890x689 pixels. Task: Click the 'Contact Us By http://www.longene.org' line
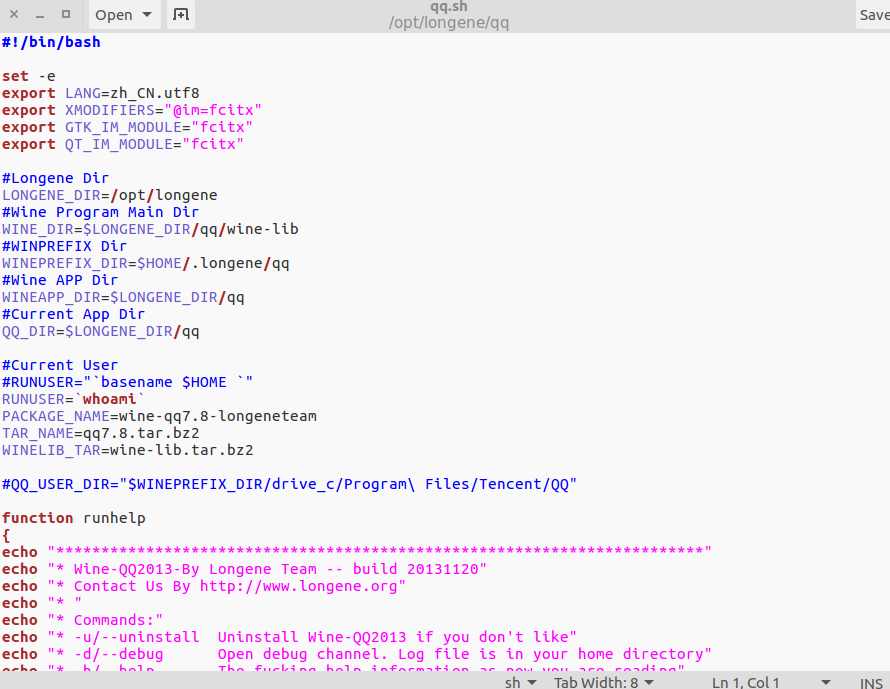coord(204,586)
